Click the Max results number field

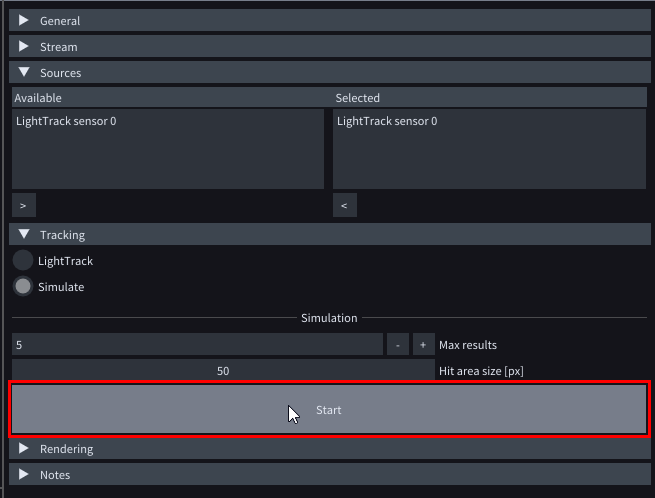click(x=196, y=344)
